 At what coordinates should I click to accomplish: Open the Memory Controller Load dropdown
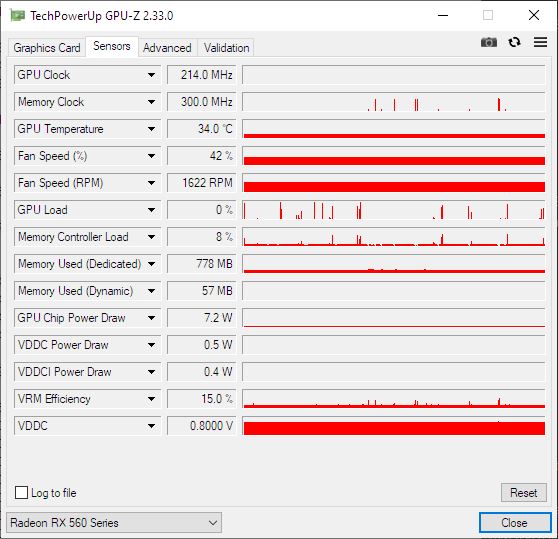(151, 237)
